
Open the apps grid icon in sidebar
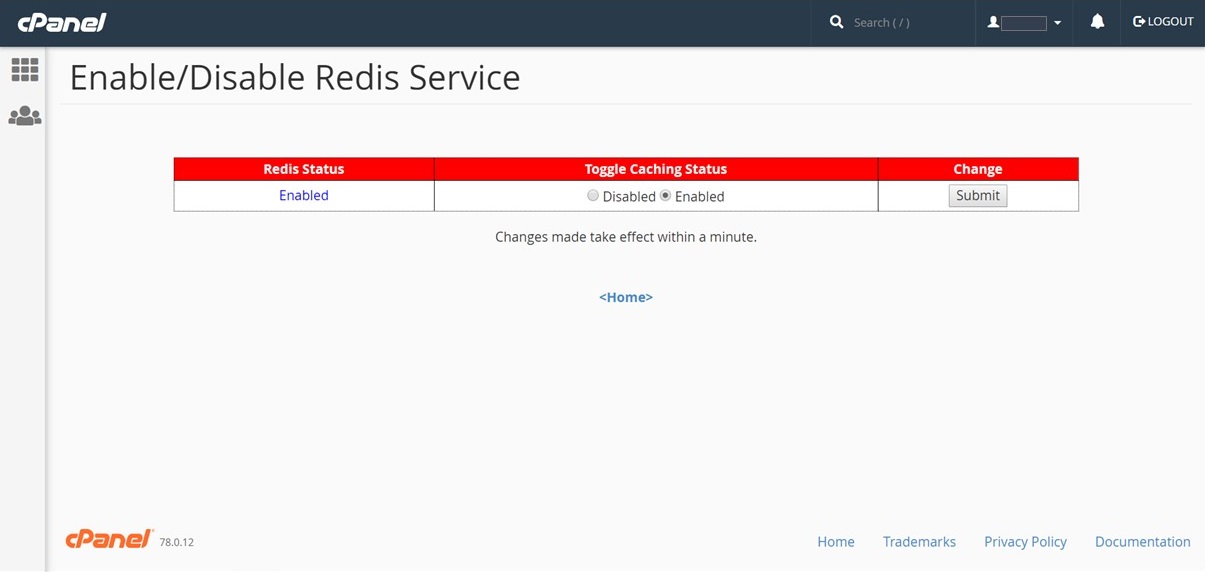(25, 69)
